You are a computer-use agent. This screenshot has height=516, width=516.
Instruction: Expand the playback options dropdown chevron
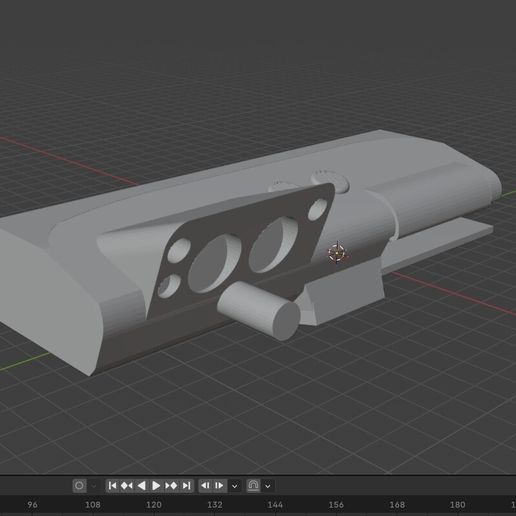235,486
